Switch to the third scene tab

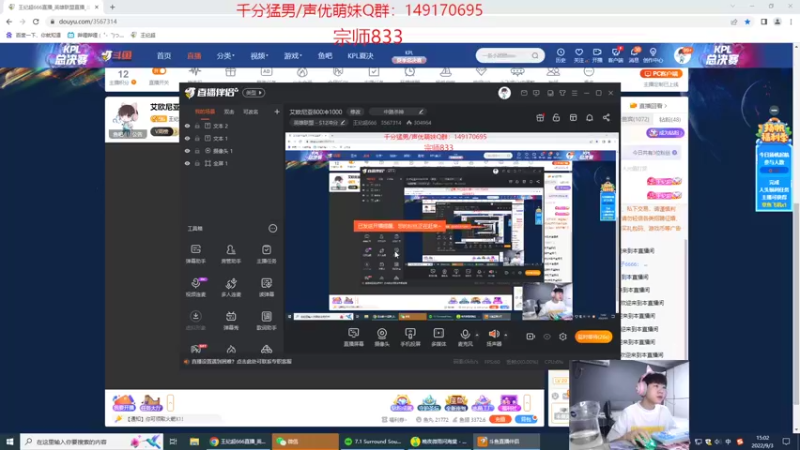(x=251, y=112)
